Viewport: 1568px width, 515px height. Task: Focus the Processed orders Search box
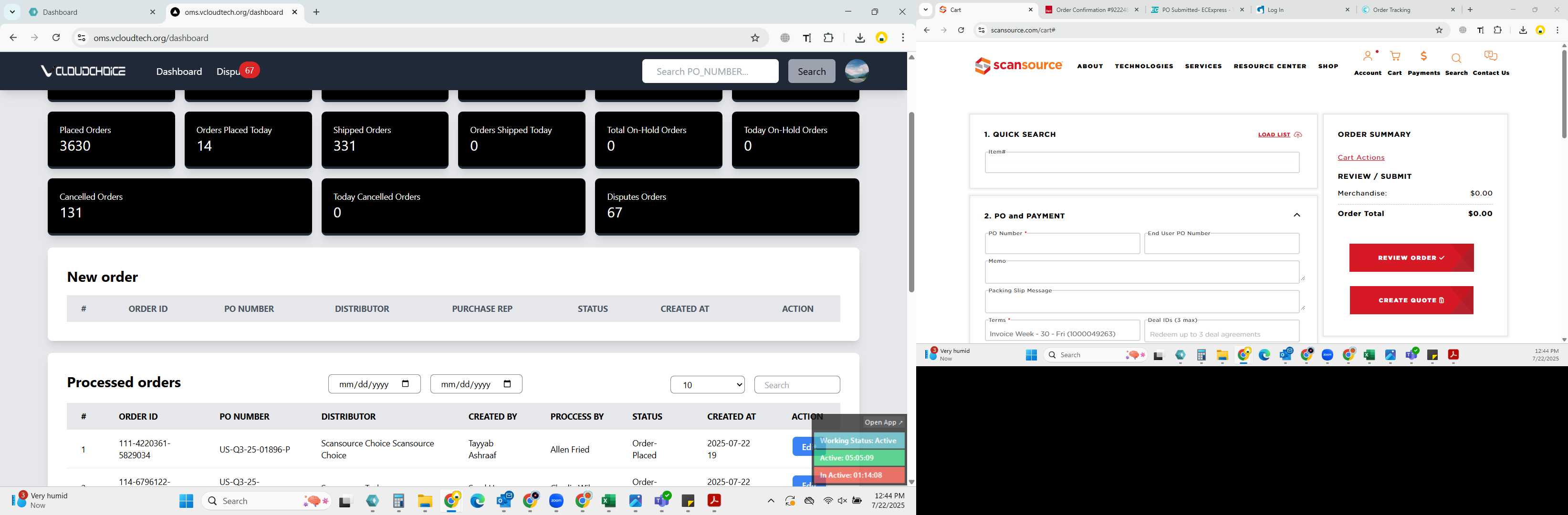click(x=797, y=385)
